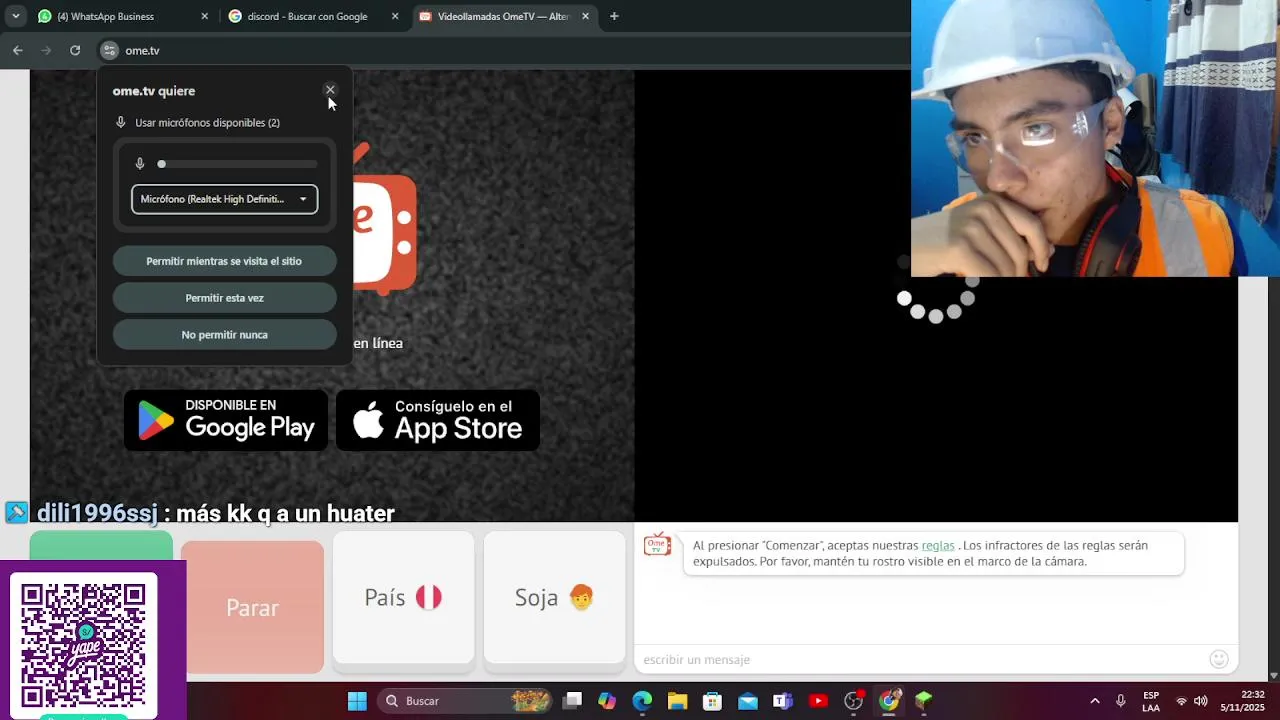Image resolution: width=1280 pixels, height=720 pixels.
Task: Open File Explorer from the taskbar
Action: pos(677,701)
